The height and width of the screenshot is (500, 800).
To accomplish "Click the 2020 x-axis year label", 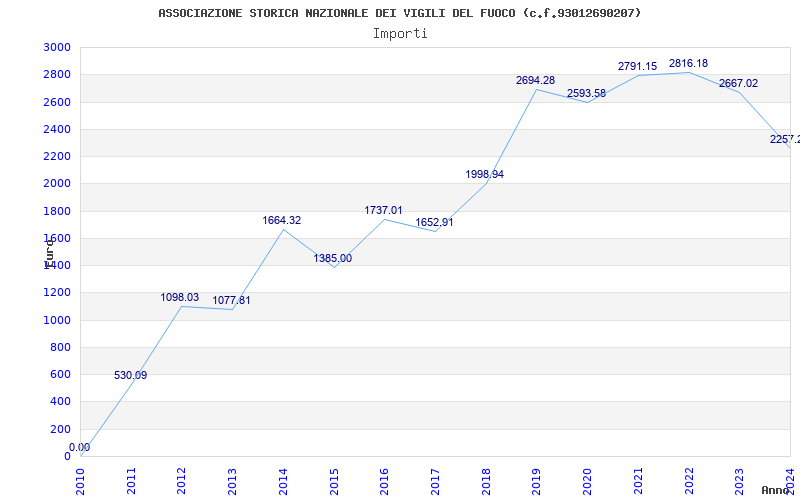I will coord(587,482).
